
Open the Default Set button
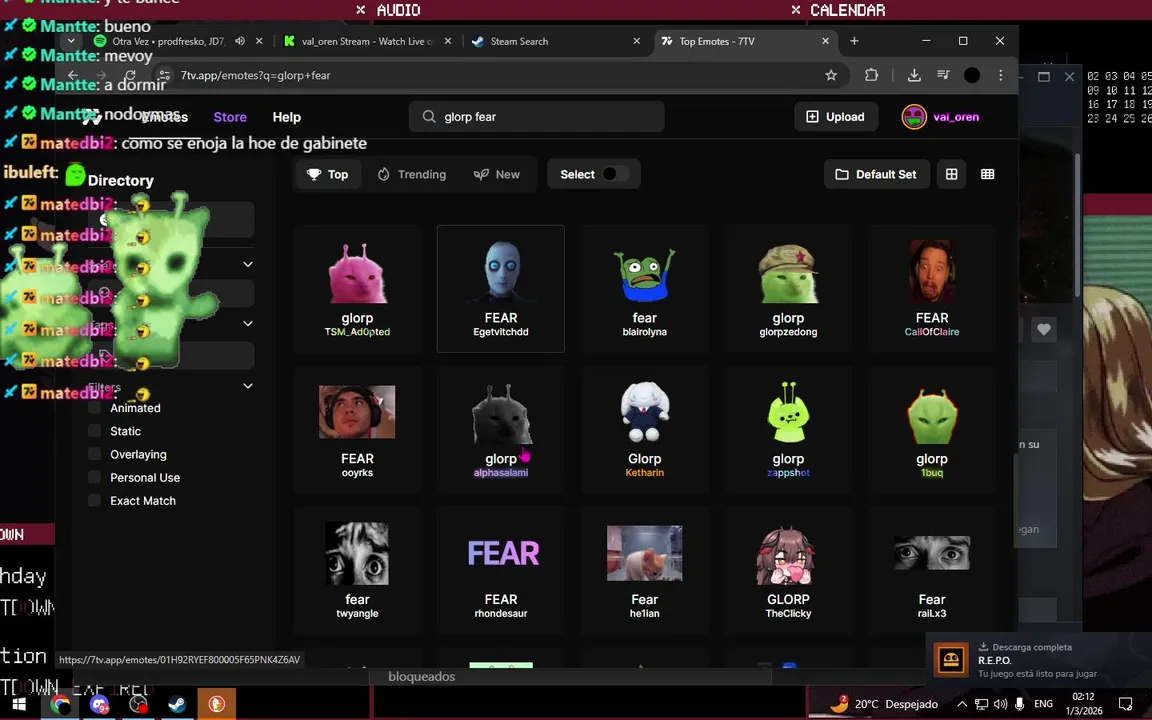tap(876, 174)
